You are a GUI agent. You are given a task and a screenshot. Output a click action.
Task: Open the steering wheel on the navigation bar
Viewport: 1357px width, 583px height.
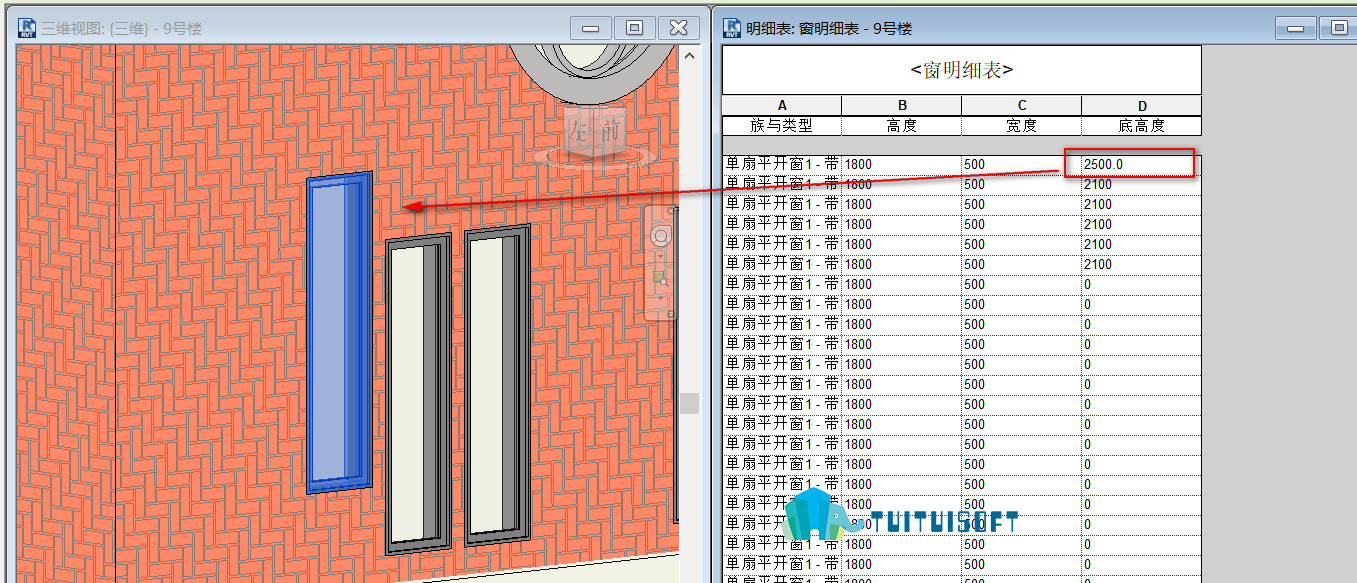pyautogui.click(x=660, y=237)
